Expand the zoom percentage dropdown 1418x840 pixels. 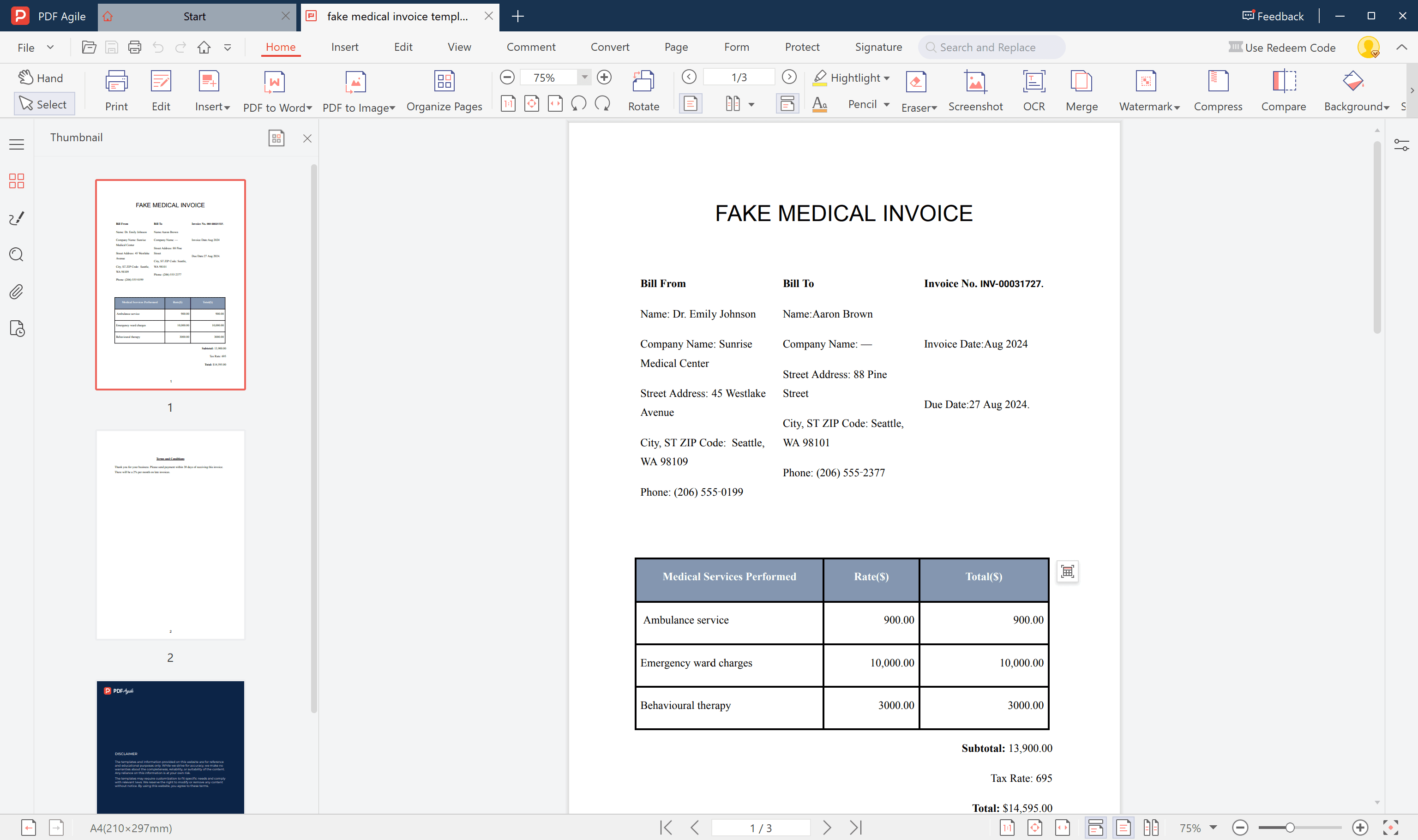(584, 77)
